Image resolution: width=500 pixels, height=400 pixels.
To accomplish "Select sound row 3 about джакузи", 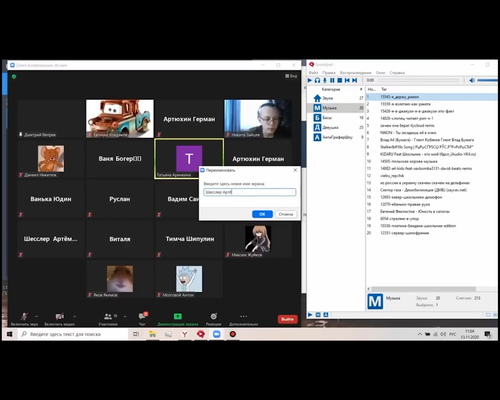I will pos(432,111).
